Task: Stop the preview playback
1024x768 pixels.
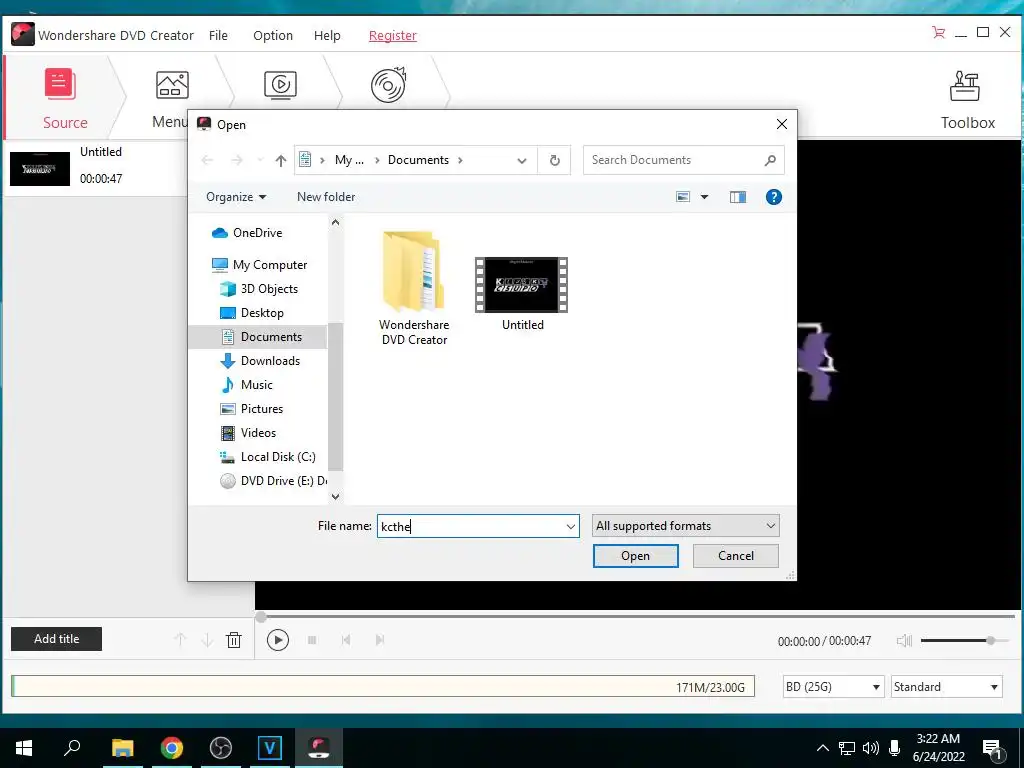Action: click(312, 640)
